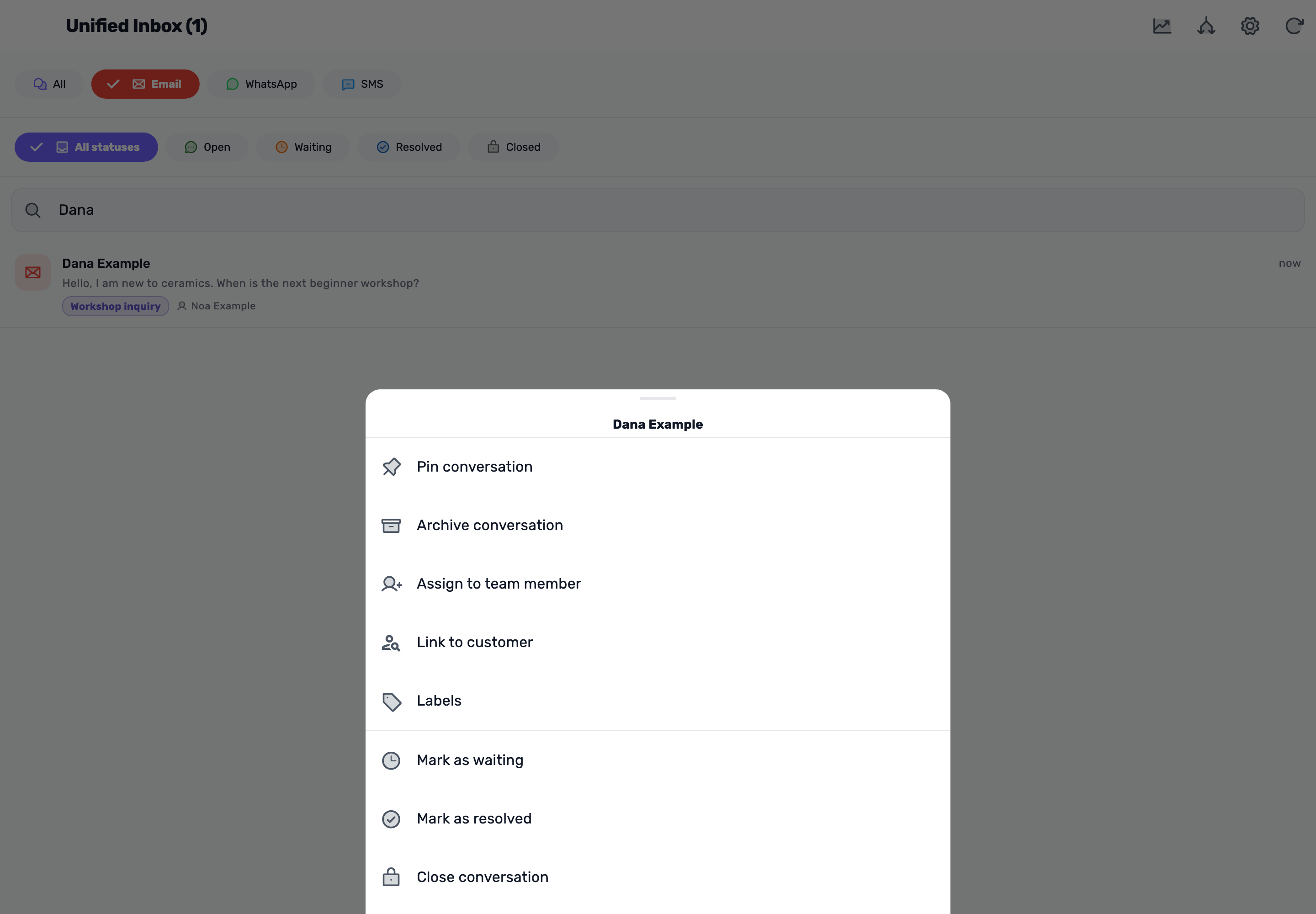Click the search magnifier icon
This screenshot has height=914, width=1316.
pos(32,210)
